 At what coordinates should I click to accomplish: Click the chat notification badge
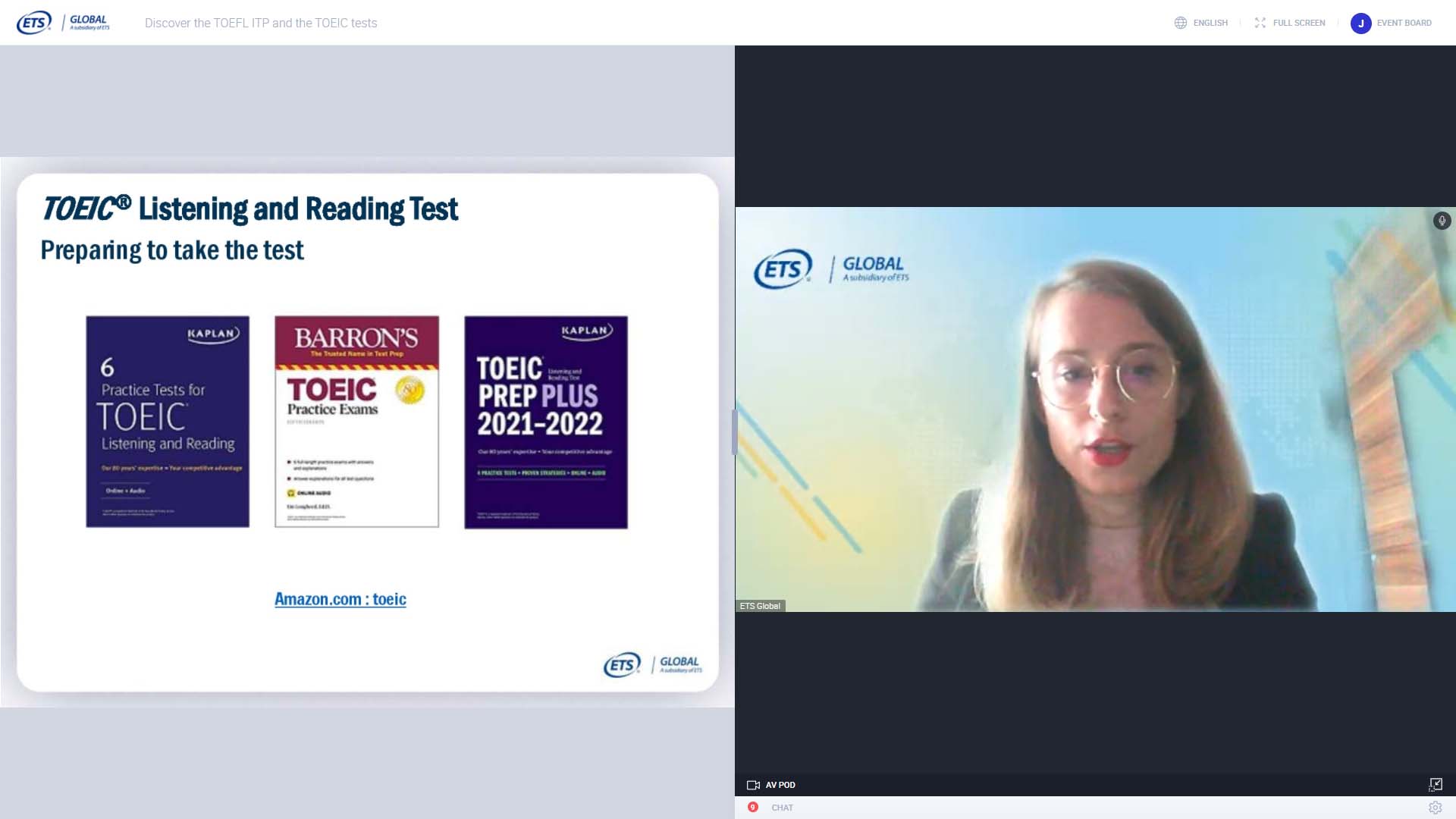point(752,807)
